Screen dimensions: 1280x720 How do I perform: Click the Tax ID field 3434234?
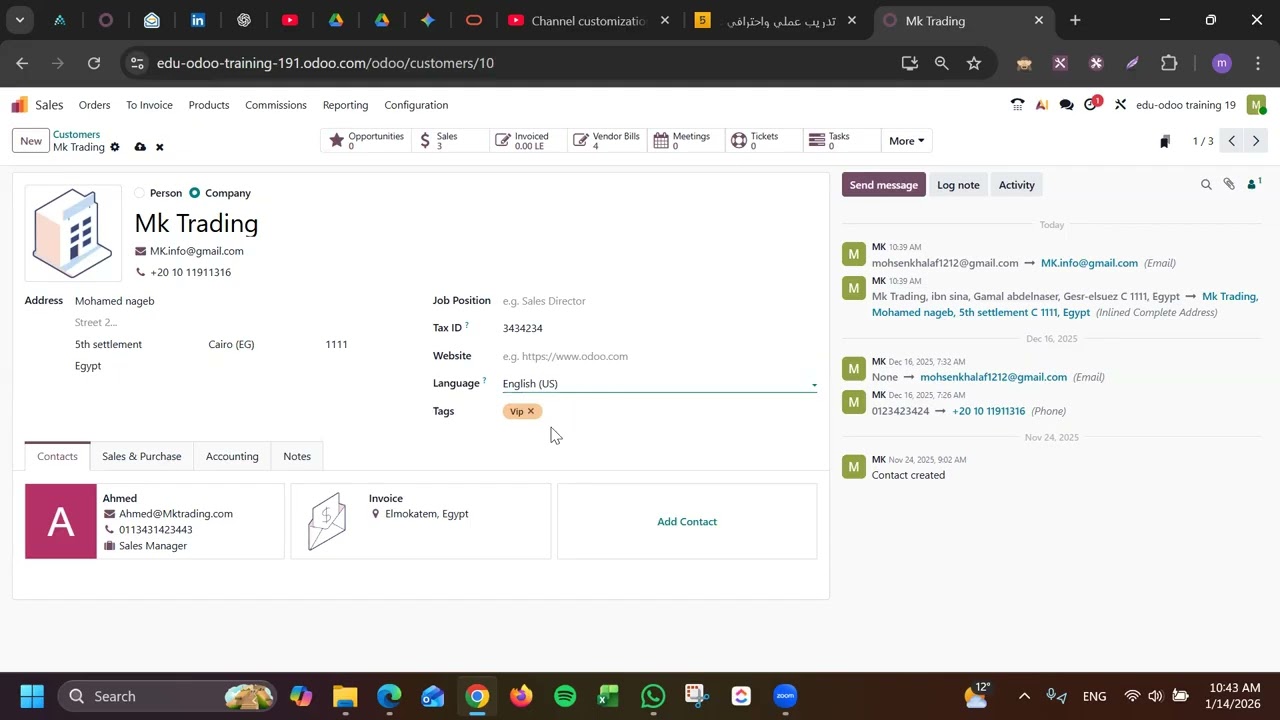tap(659, 328)
